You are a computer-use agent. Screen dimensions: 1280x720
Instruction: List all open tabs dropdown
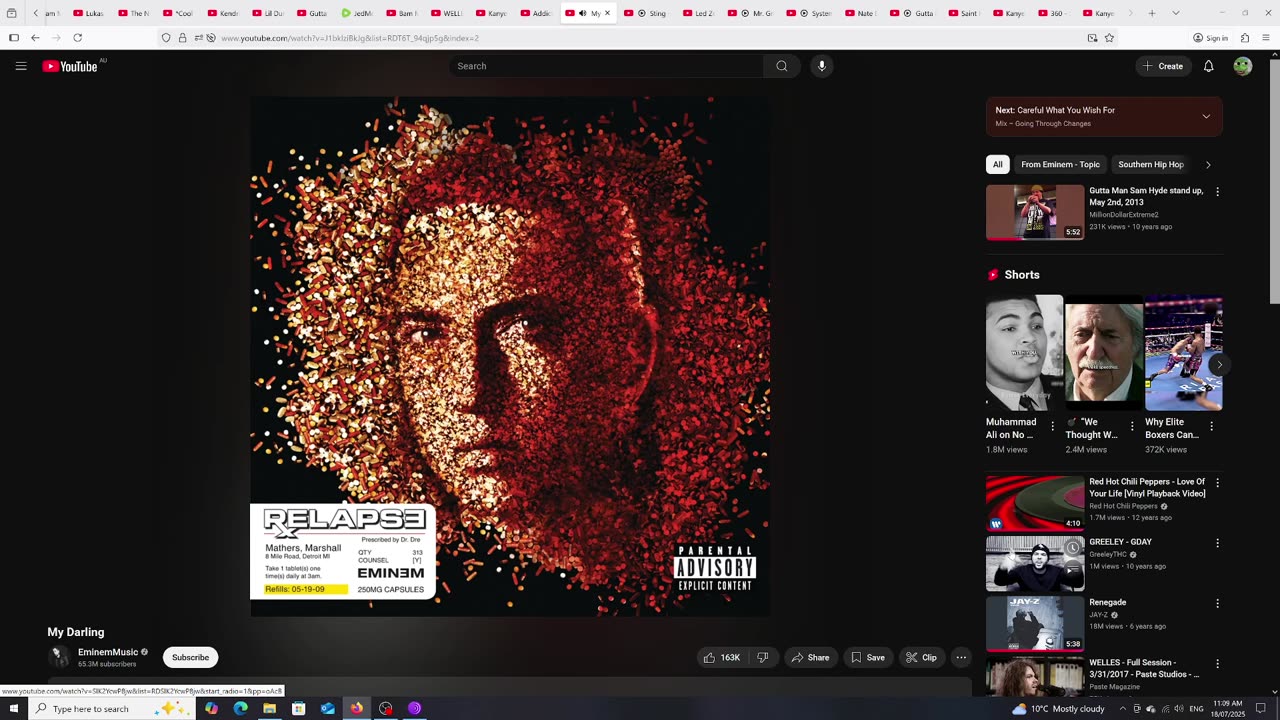tap(1175, 13)
